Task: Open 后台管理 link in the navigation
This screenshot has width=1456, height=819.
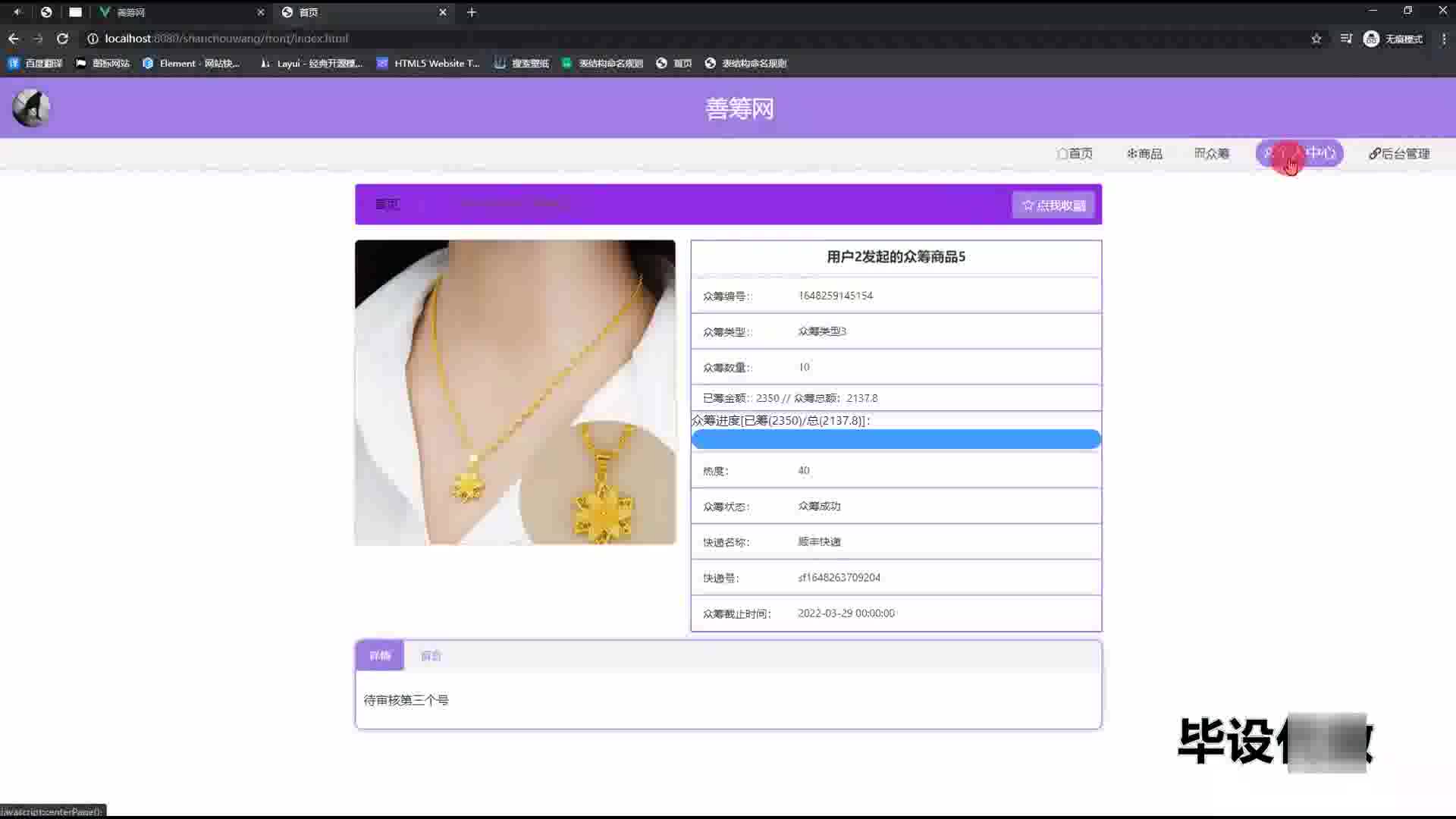Action: (1399, 154)
